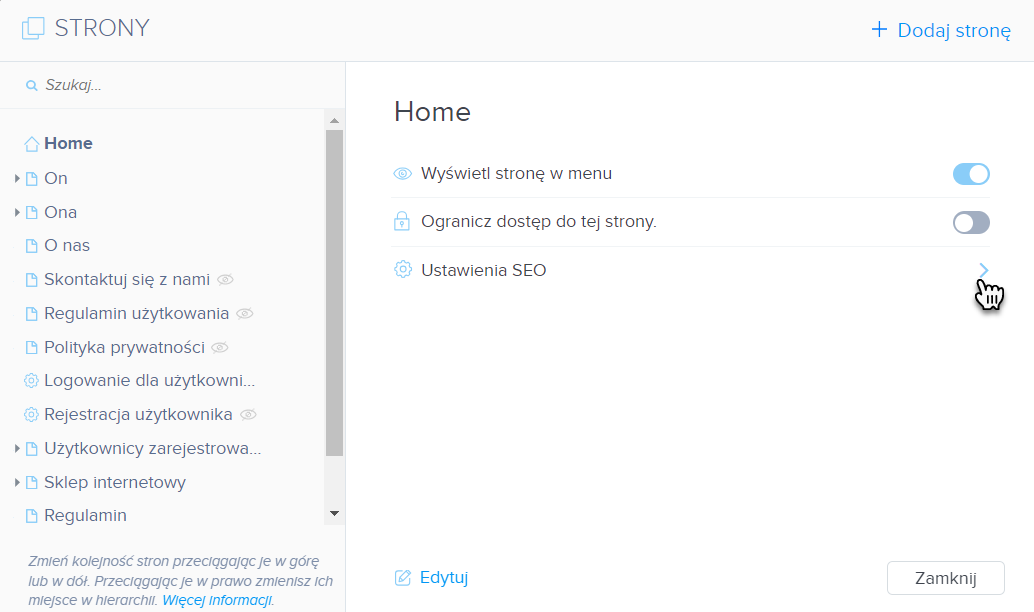Screen dimensions: 1034x612
Task: Select the Regulamin page
Action: click(x=85, y=516)
